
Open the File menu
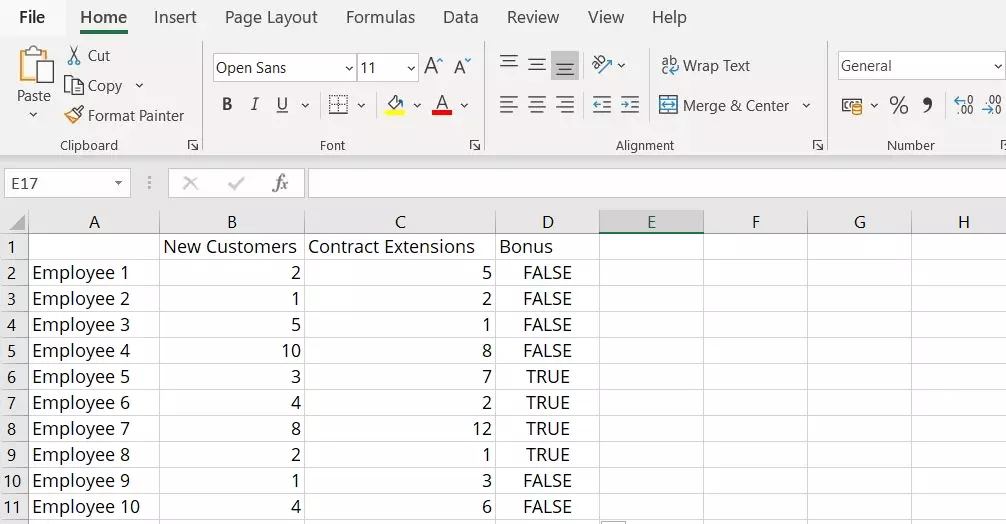[x=32, y=17]
